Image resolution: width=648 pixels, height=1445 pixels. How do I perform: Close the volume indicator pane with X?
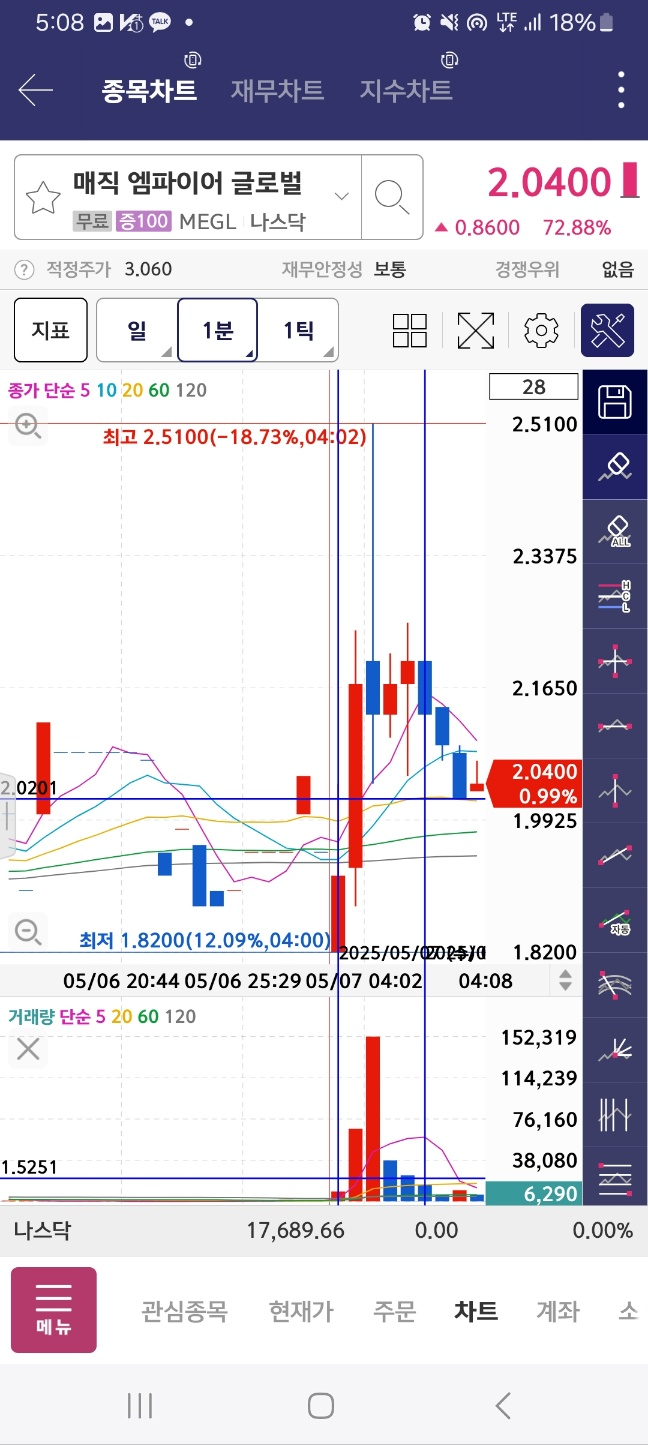(x=28, y=1049)
